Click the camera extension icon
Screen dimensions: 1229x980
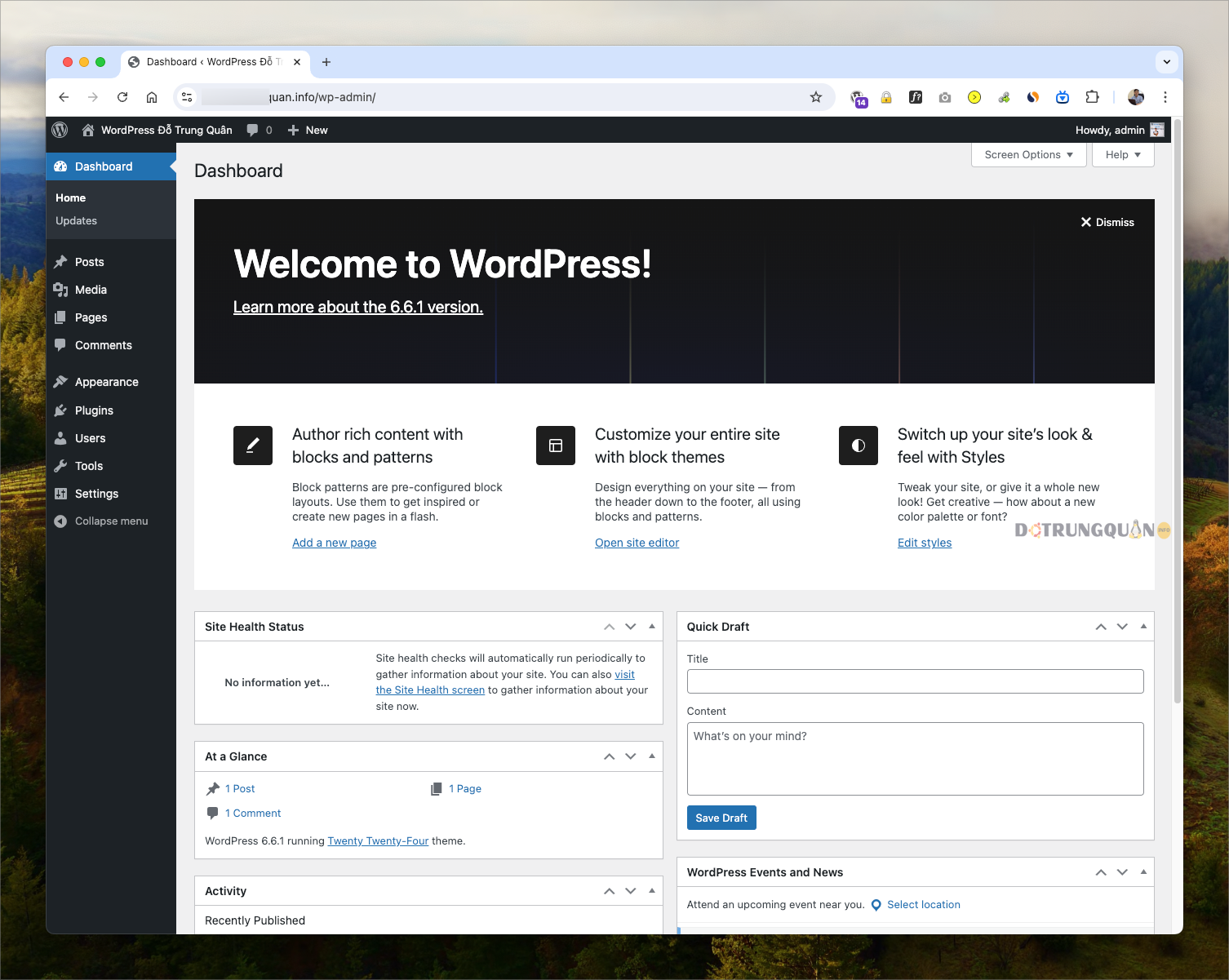click(x=945, y=97)
